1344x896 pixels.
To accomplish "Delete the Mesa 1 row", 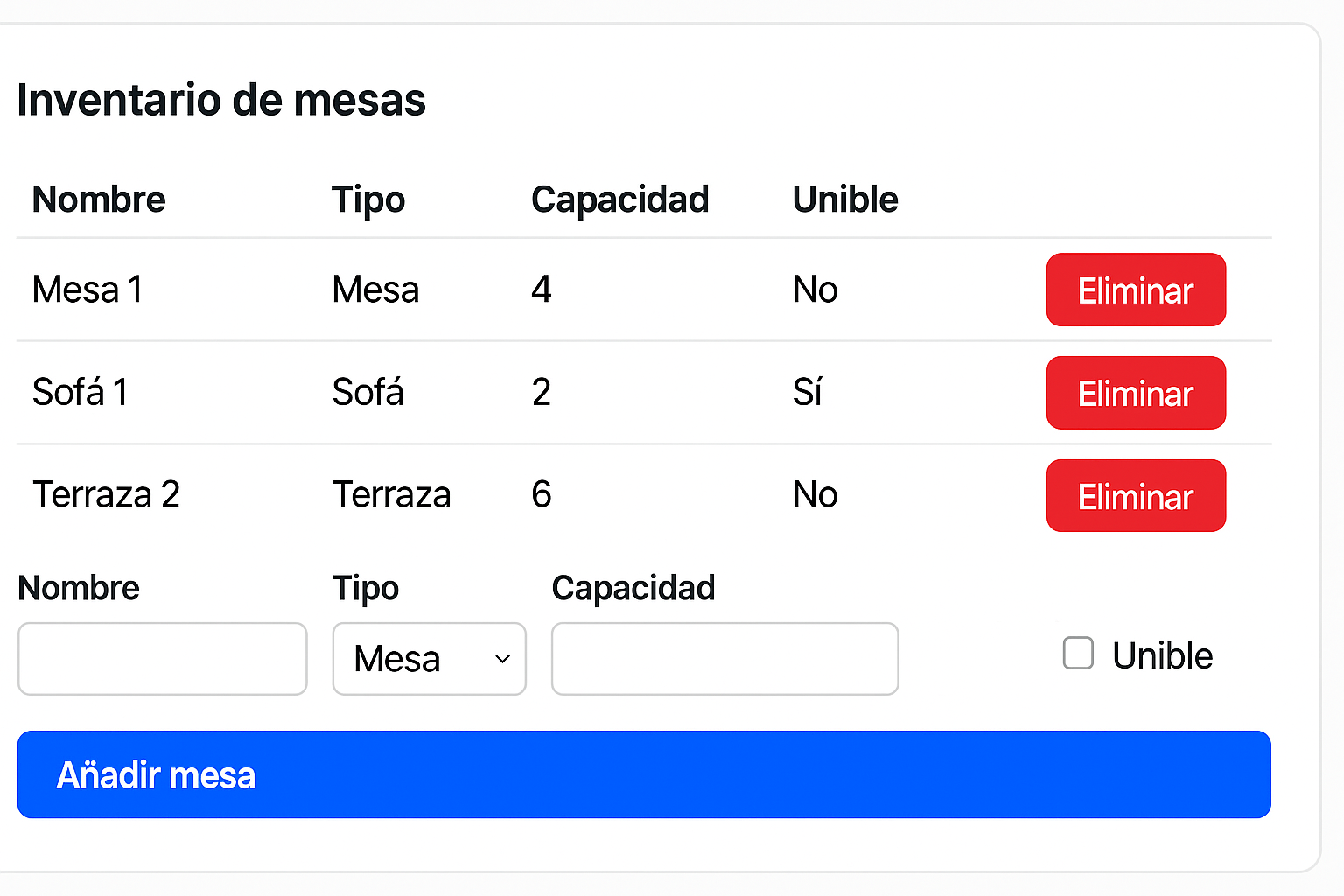I will coord(1135,290).
